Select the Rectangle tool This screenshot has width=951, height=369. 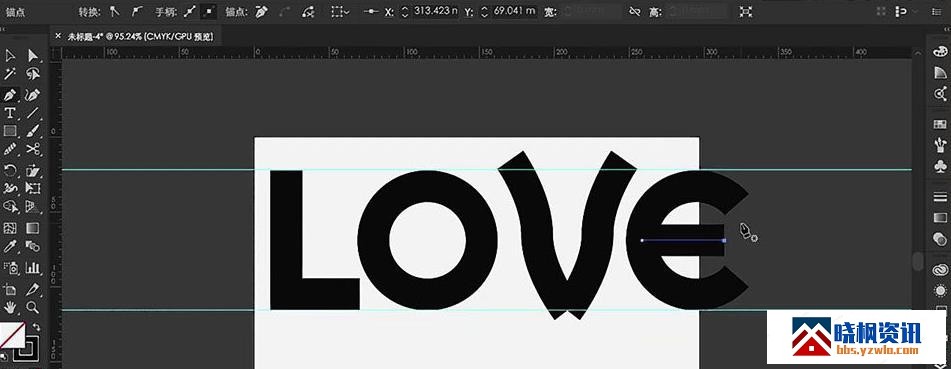10,131
